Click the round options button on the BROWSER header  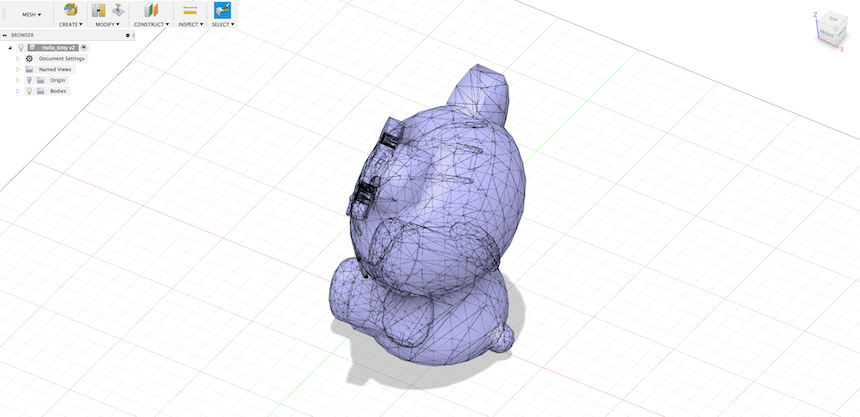[128, 35]
